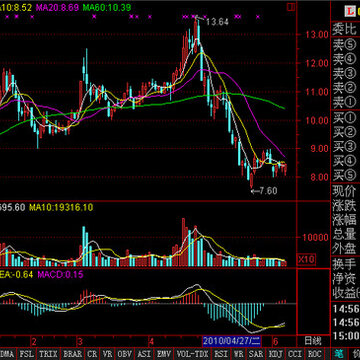
Task: Click the 买② bid level row
Action: click(345, 132)
